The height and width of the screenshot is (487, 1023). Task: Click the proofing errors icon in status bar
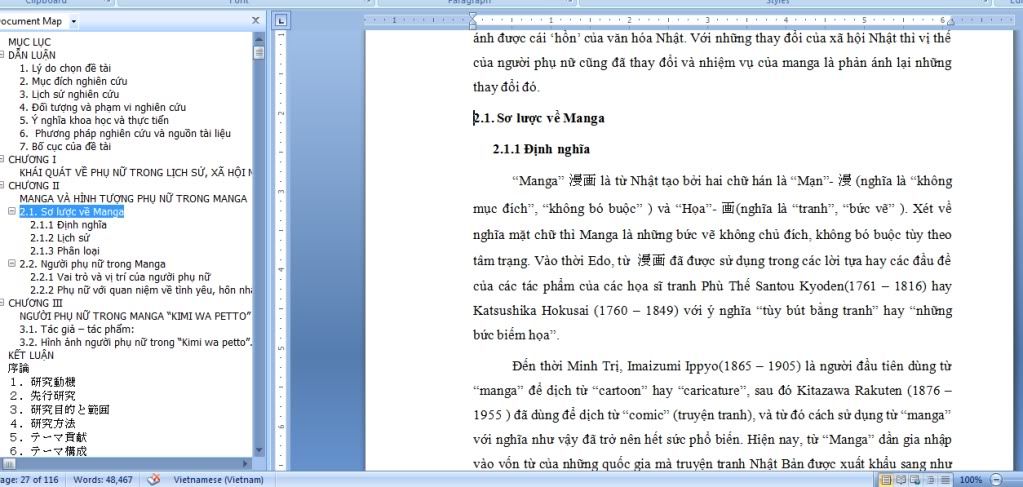(x=154, y=480)
